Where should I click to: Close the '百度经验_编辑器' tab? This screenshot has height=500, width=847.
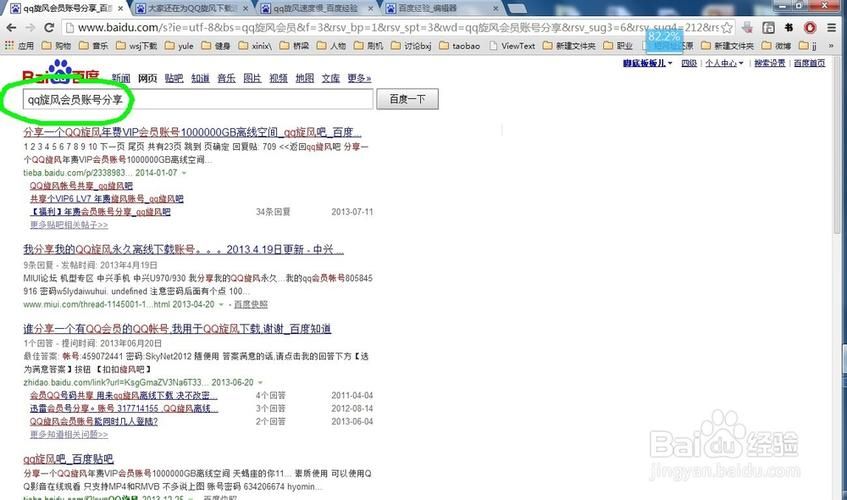tap(495, 9)
